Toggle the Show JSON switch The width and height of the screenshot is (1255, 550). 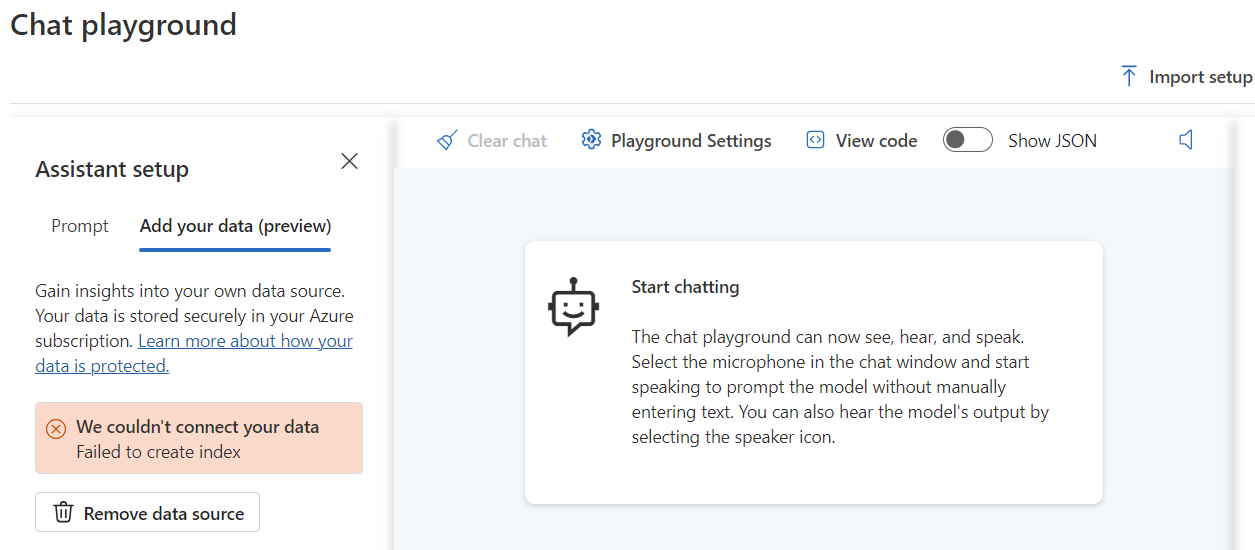968,140
